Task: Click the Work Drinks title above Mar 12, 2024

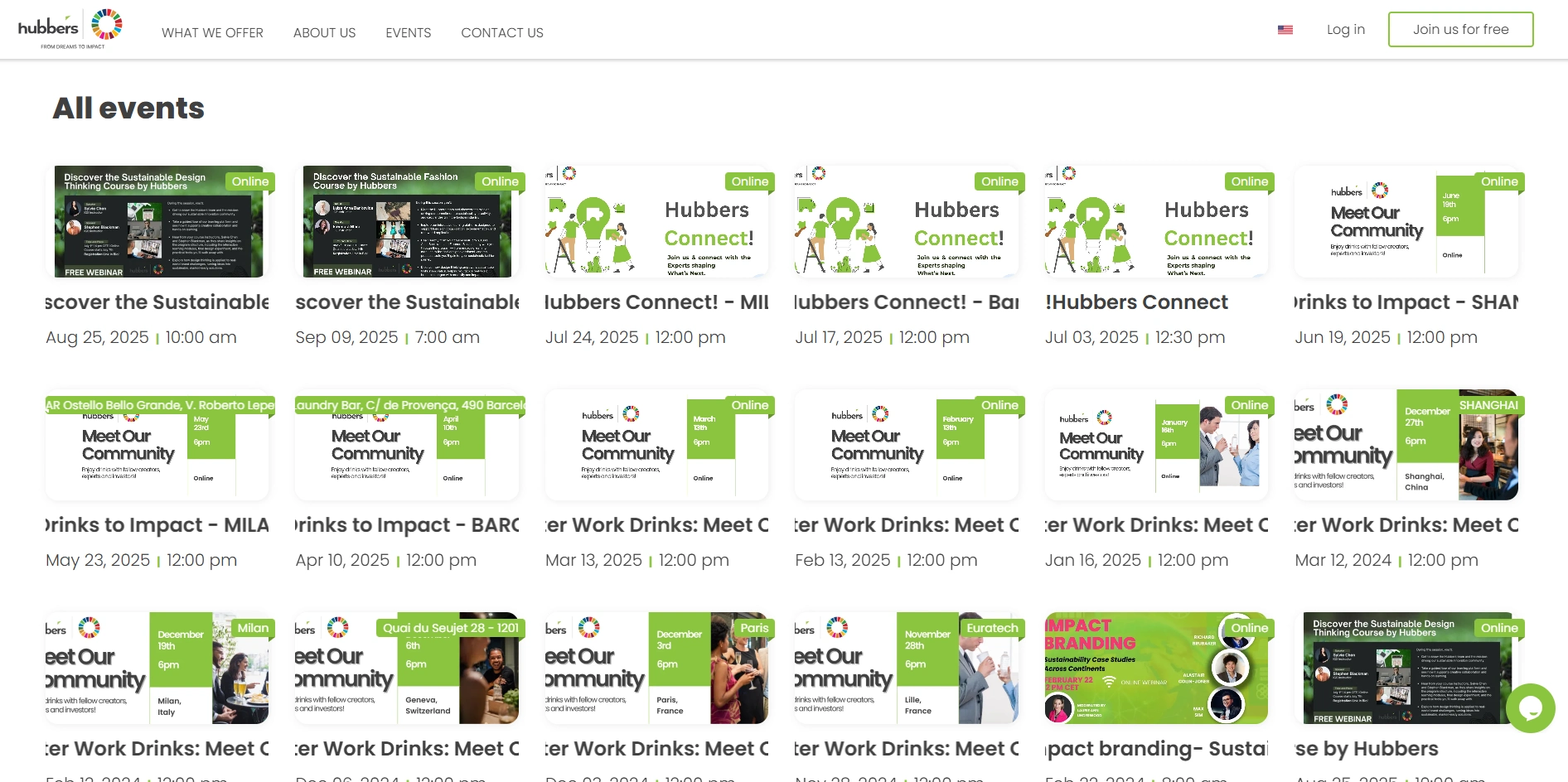Action: point(1406,525)
